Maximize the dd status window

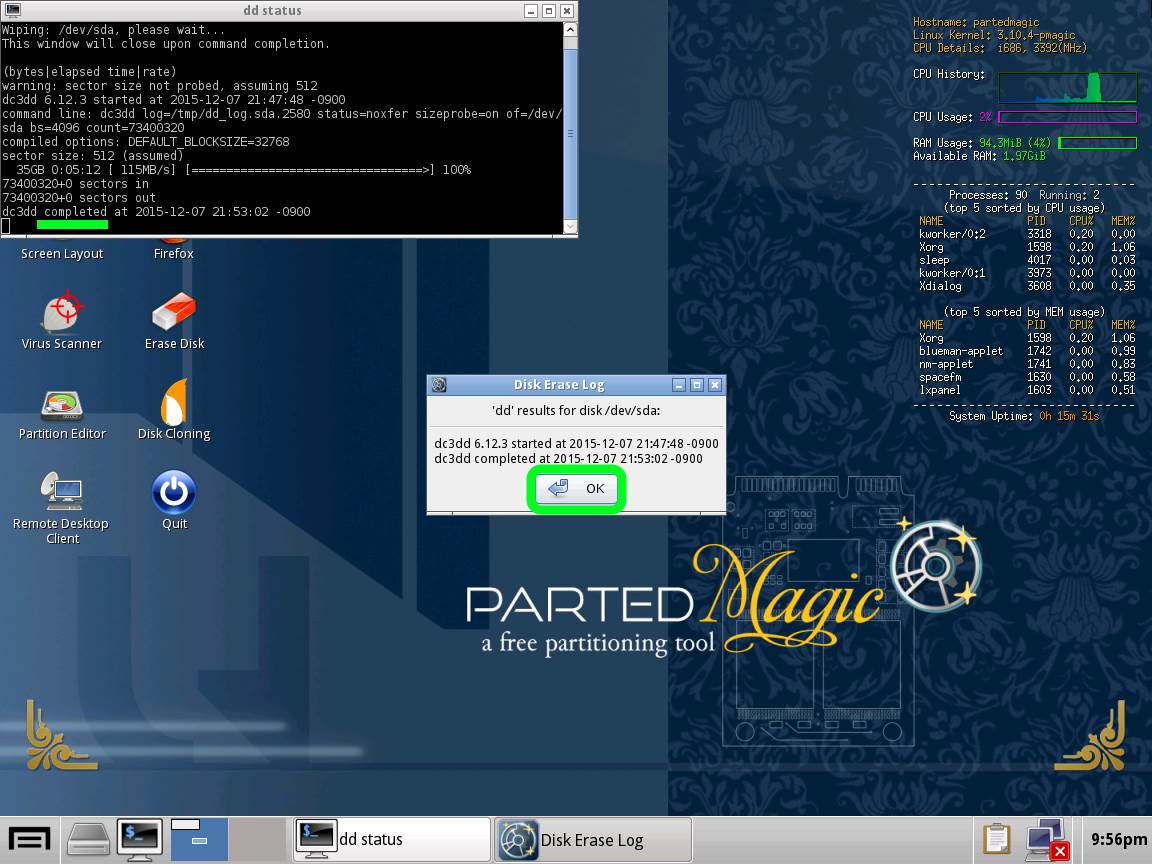click(x=549, y=11)
